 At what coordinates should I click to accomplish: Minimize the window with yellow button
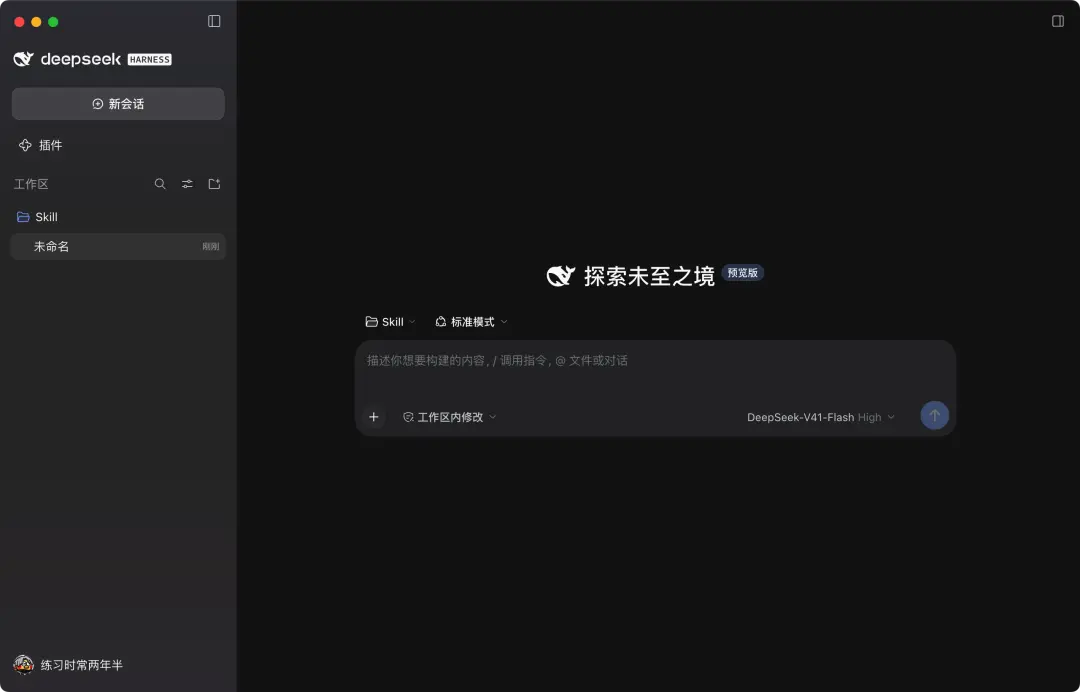click(37, 22)
